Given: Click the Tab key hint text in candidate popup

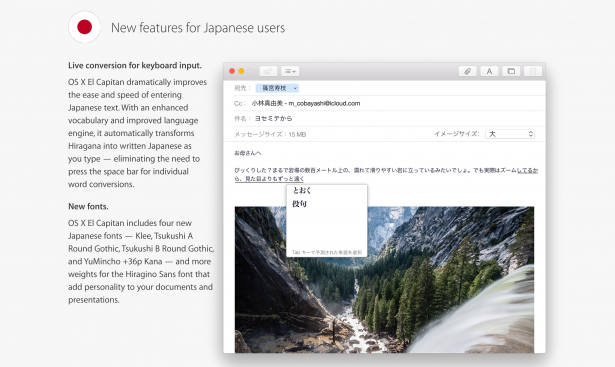Looking at the screenshot, I should (x=327, y=252).
